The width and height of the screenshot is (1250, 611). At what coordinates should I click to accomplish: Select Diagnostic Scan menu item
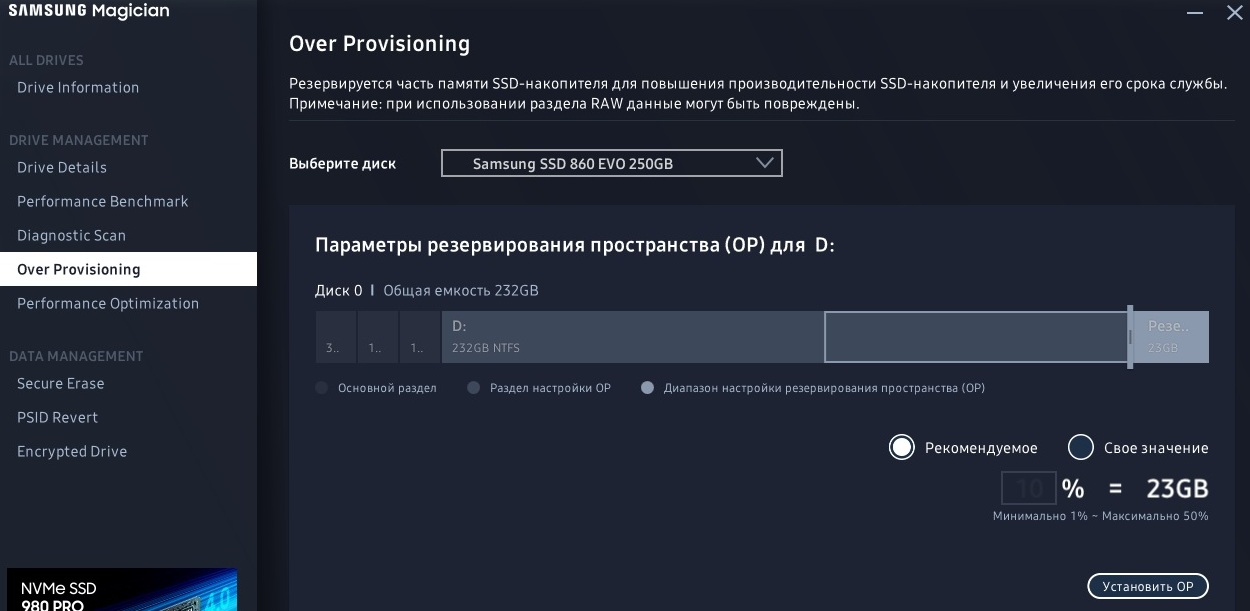(71, 236)
